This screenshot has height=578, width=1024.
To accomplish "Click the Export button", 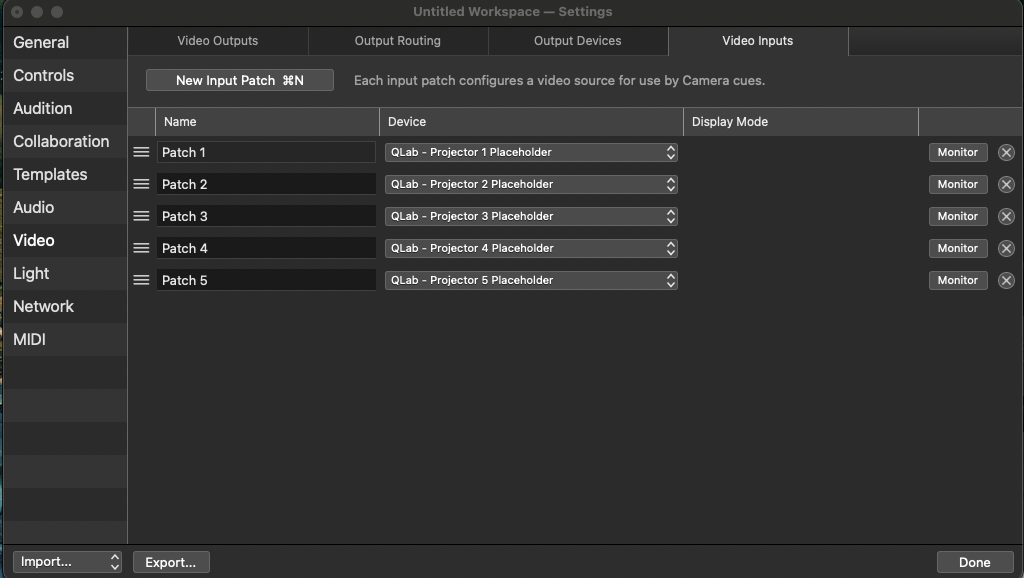I will [170, 561].
